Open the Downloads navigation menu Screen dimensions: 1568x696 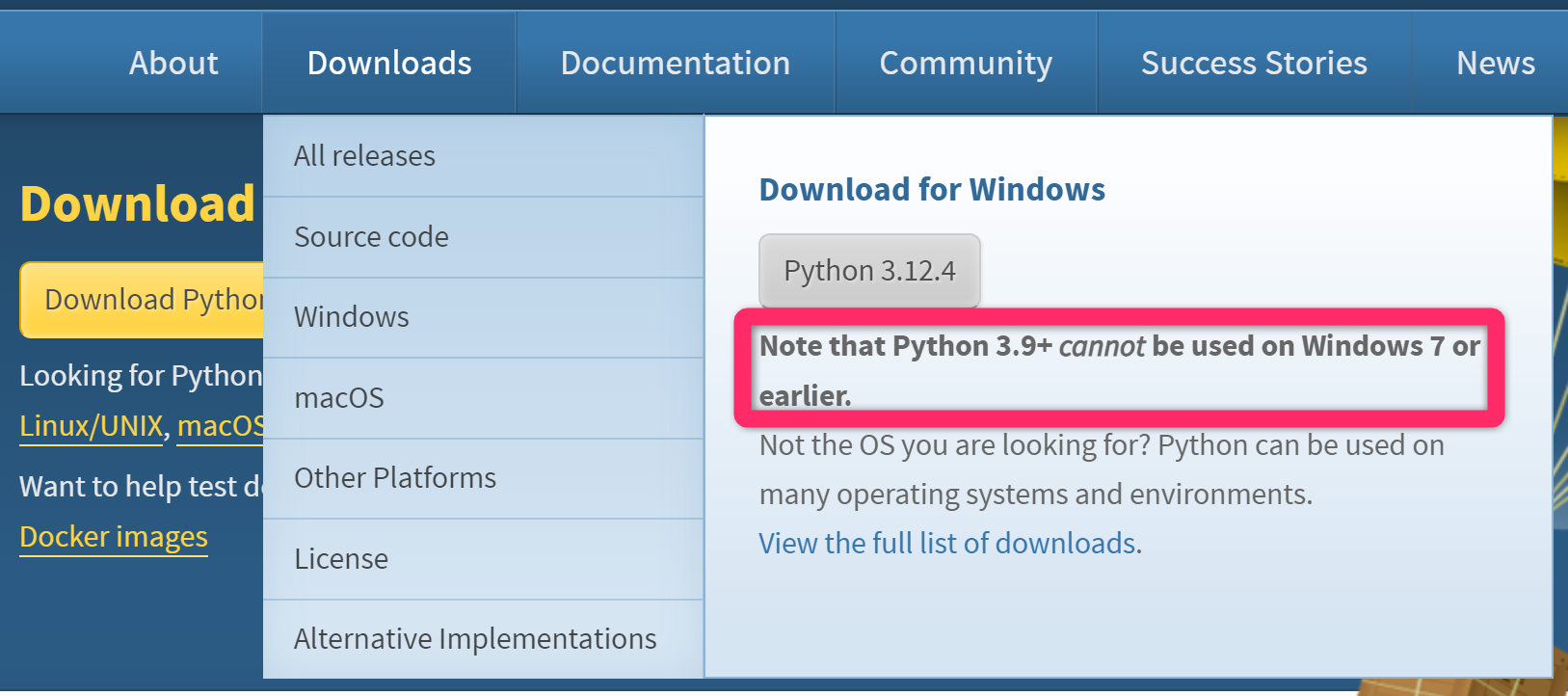(389, 63)
